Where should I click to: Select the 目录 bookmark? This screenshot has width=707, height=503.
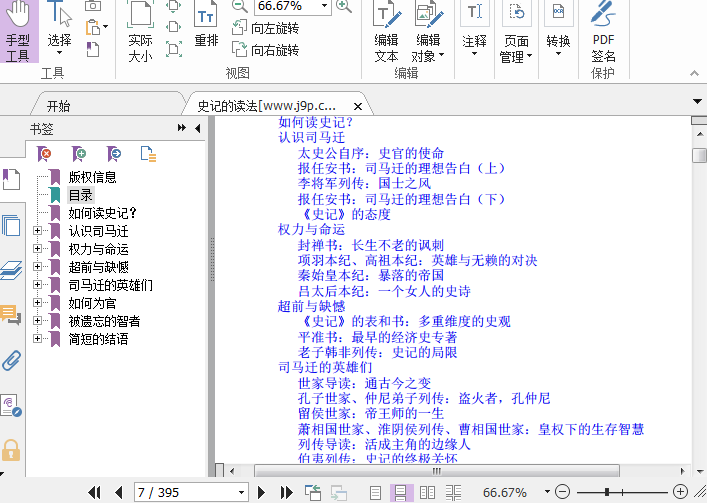click(81, 195)
